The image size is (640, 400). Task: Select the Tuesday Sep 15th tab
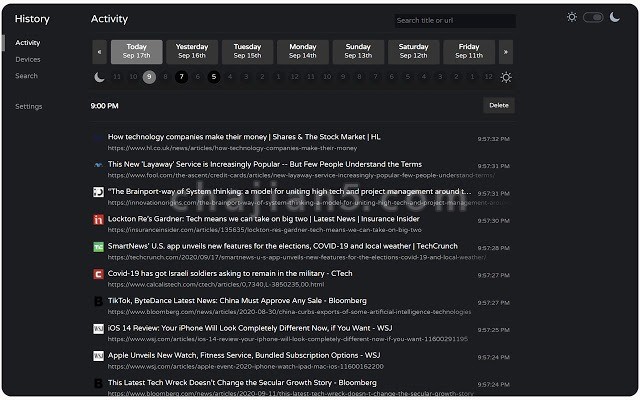247,52
